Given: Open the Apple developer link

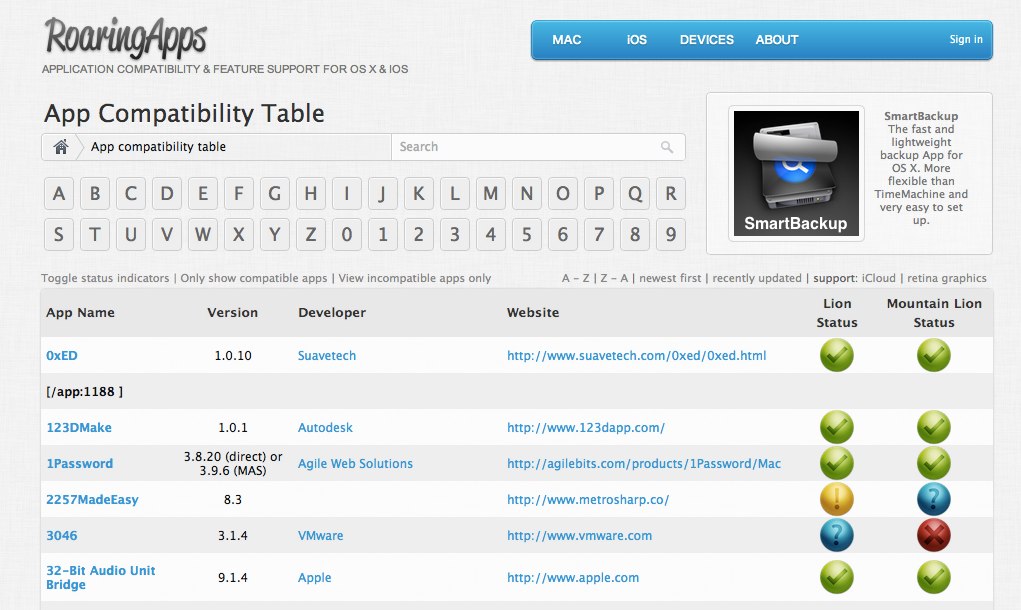Looking at the screenshot, I should pyautogui.click(x=315, y=577).
